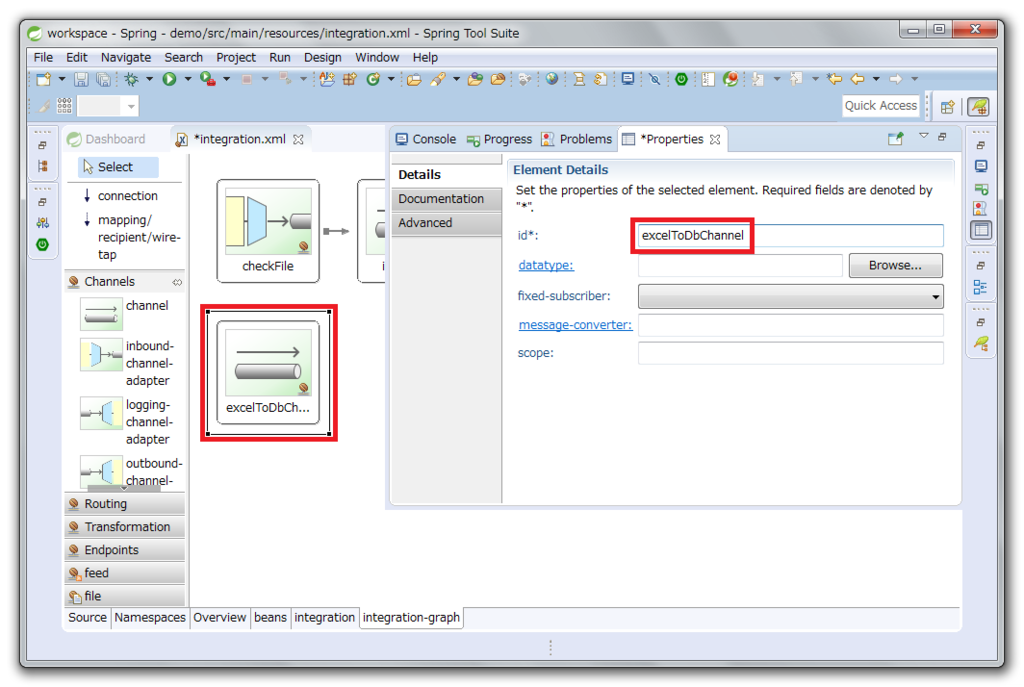Click the Save All toolbar icon
Image resolution: width=1024 pixels, height=687 pixels.
click(x=103, y=80)
